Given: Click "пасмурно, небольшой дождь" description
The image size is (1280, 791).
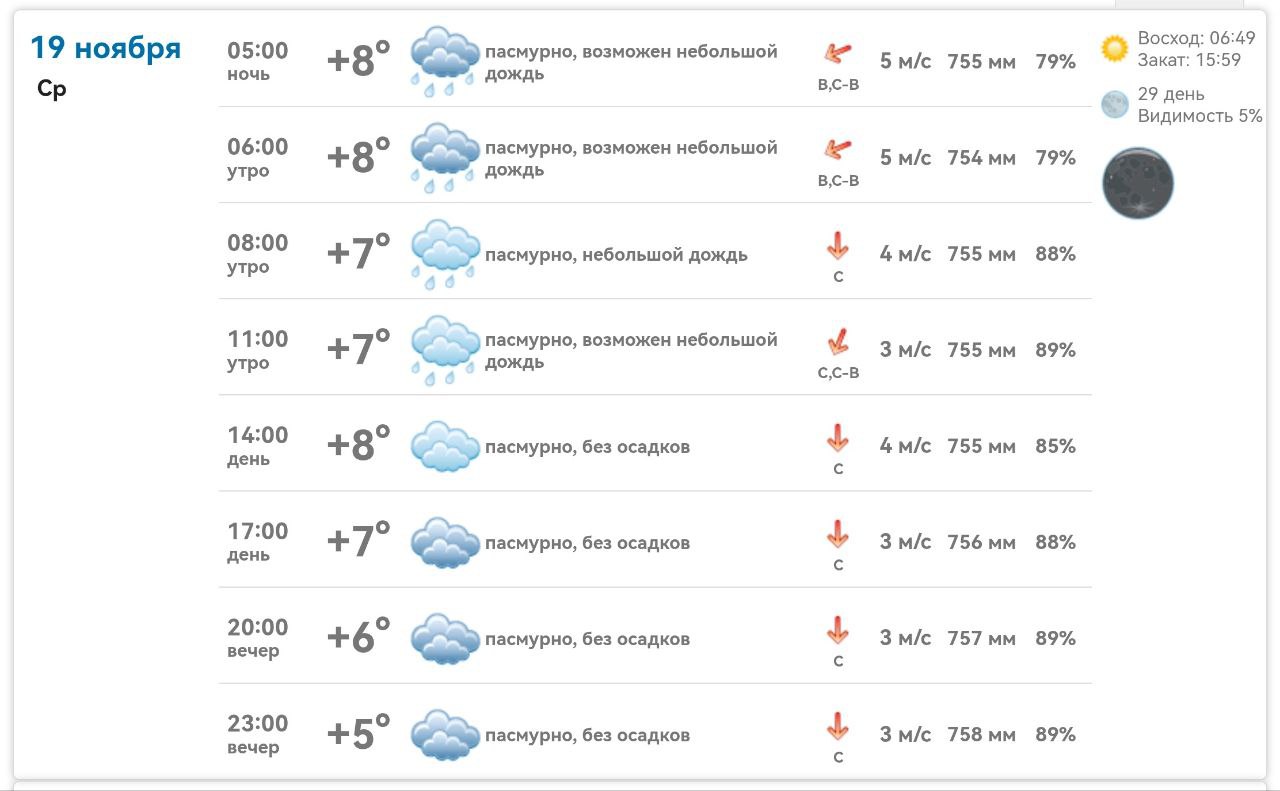Looking at the screenshot, I should 616,254.
